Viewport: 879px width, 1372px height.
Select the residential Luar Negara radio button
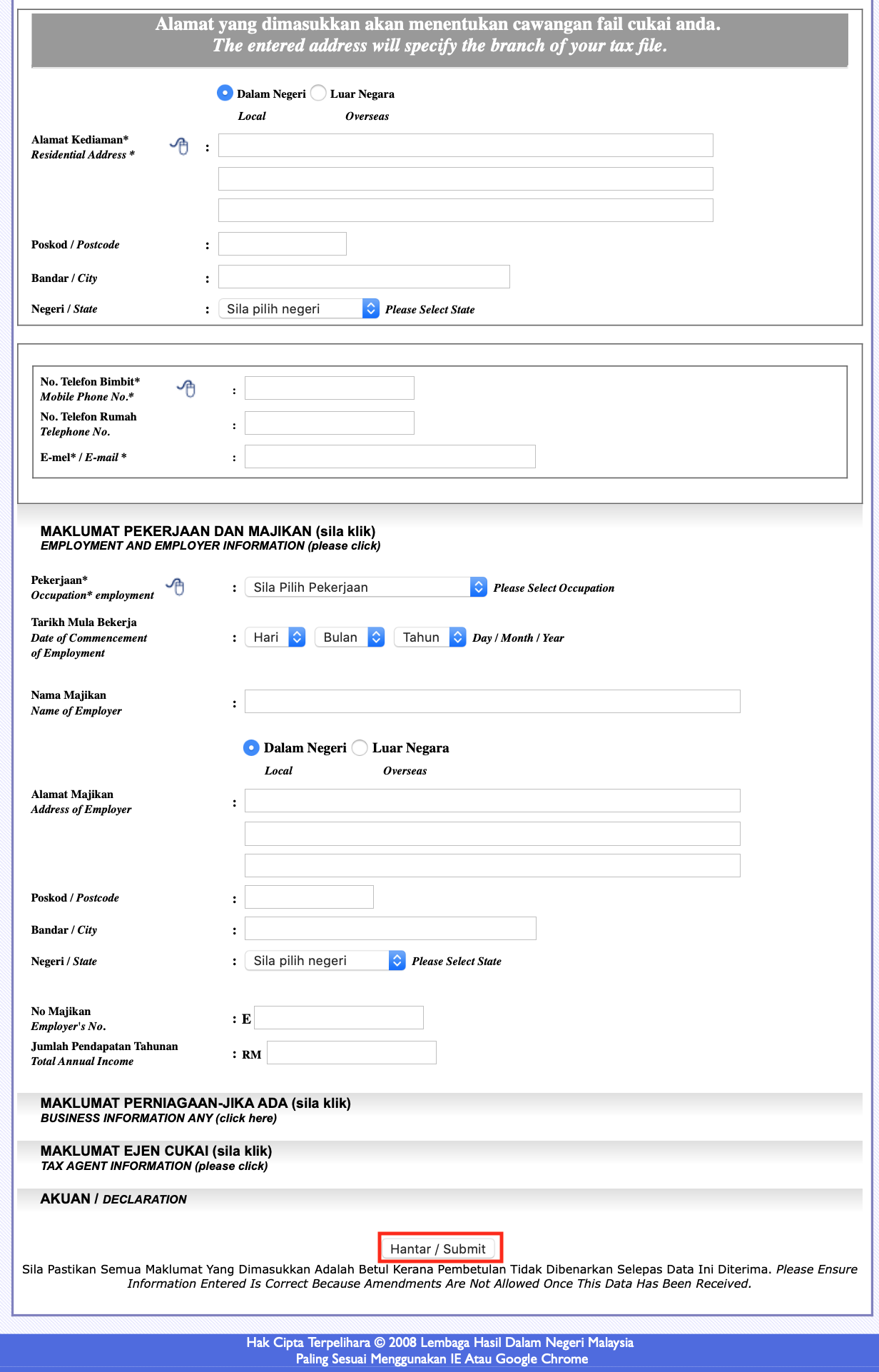pyautogui.click(x=318, y=94)
